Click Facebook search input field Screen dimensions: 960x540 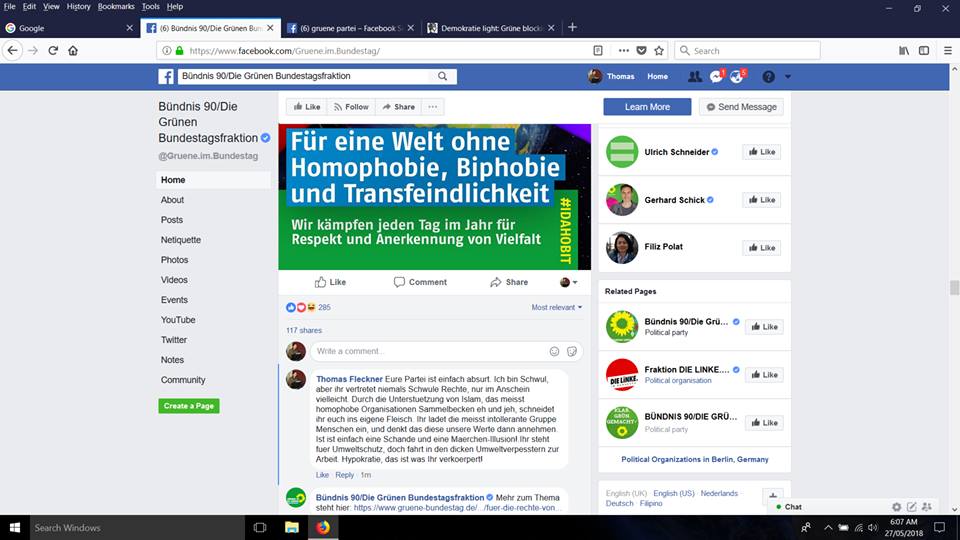tap(306, 76)
